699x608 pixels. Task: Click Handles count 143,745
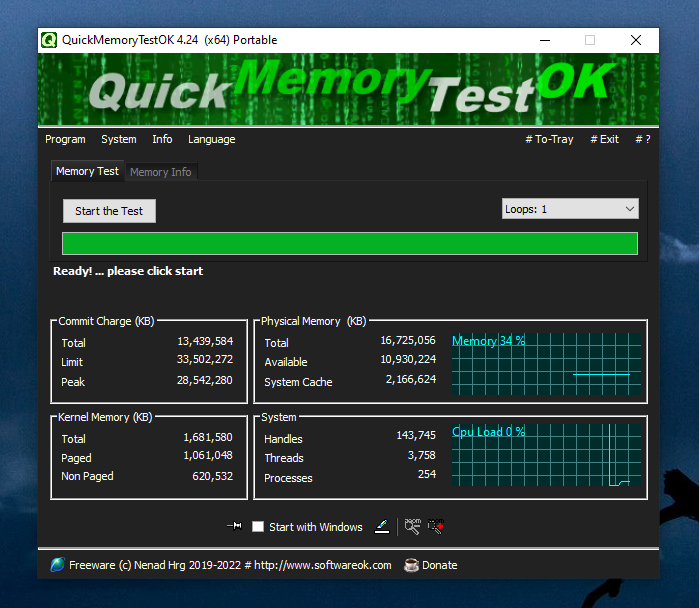(x=416, y=435)
